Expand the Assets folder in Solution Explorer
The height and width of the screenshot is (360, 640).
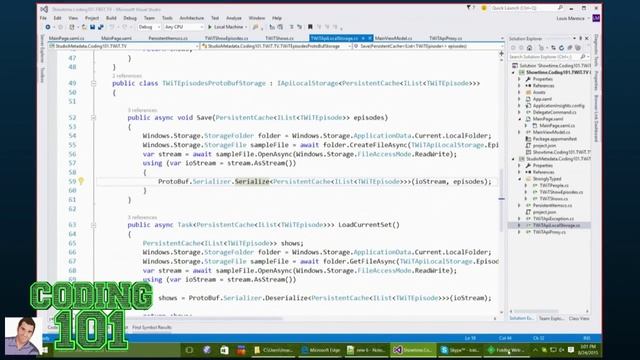pos(519,92)
